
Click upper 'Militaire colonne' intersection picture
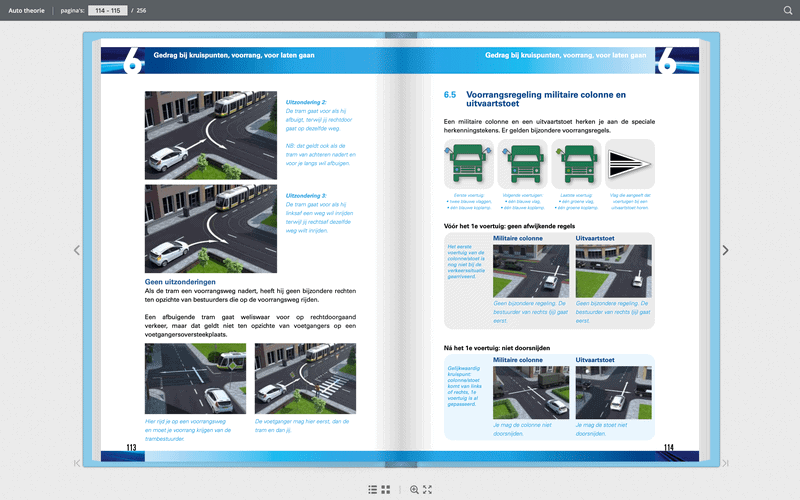coord(531,271)
